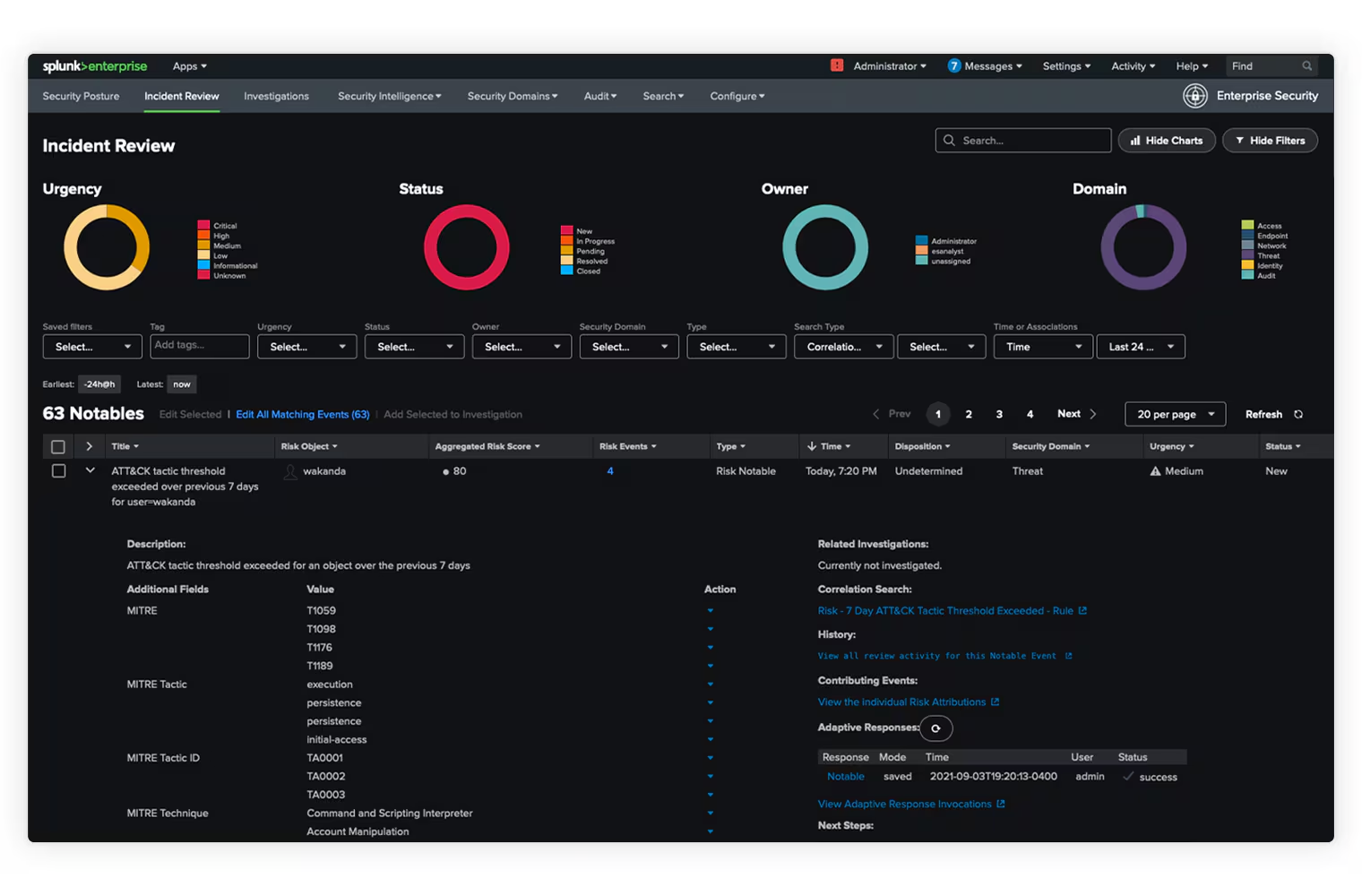Toggle the select-all notables header checkbox
This screenshot has width=1362, height=896.
pos(58,447)
